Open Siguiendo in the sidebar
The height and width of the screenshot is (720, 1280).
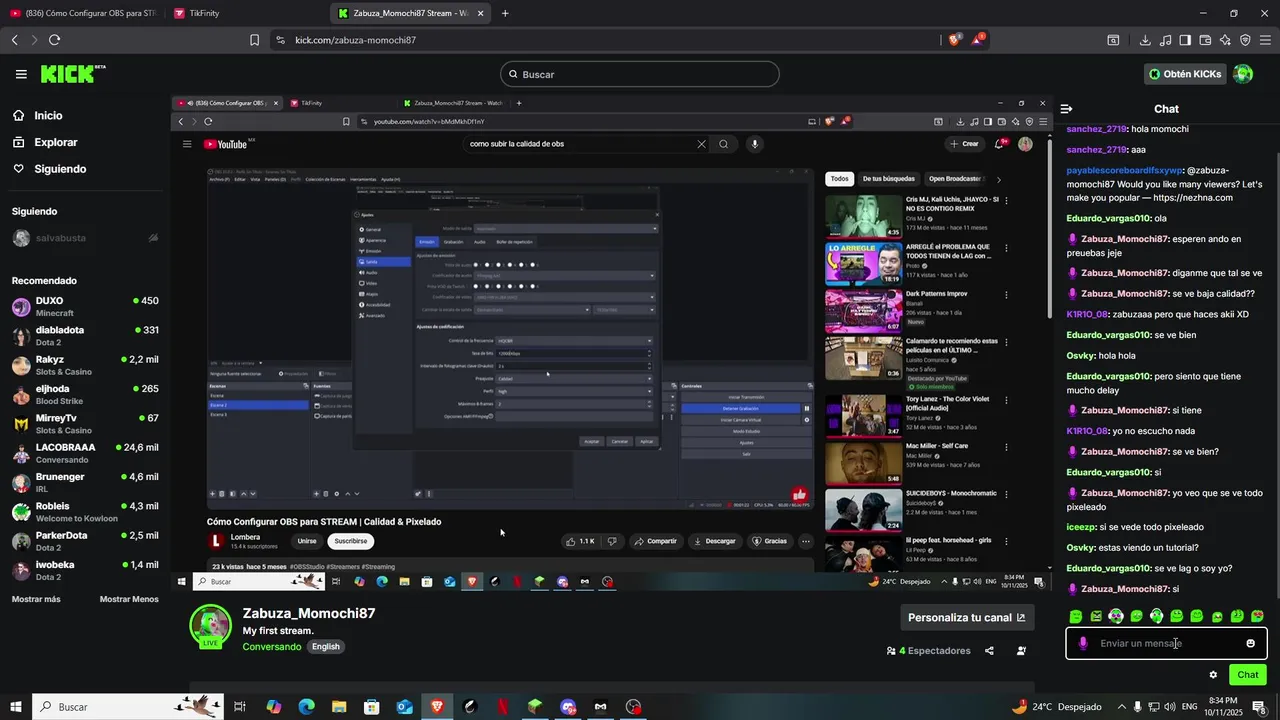(60, 169)
